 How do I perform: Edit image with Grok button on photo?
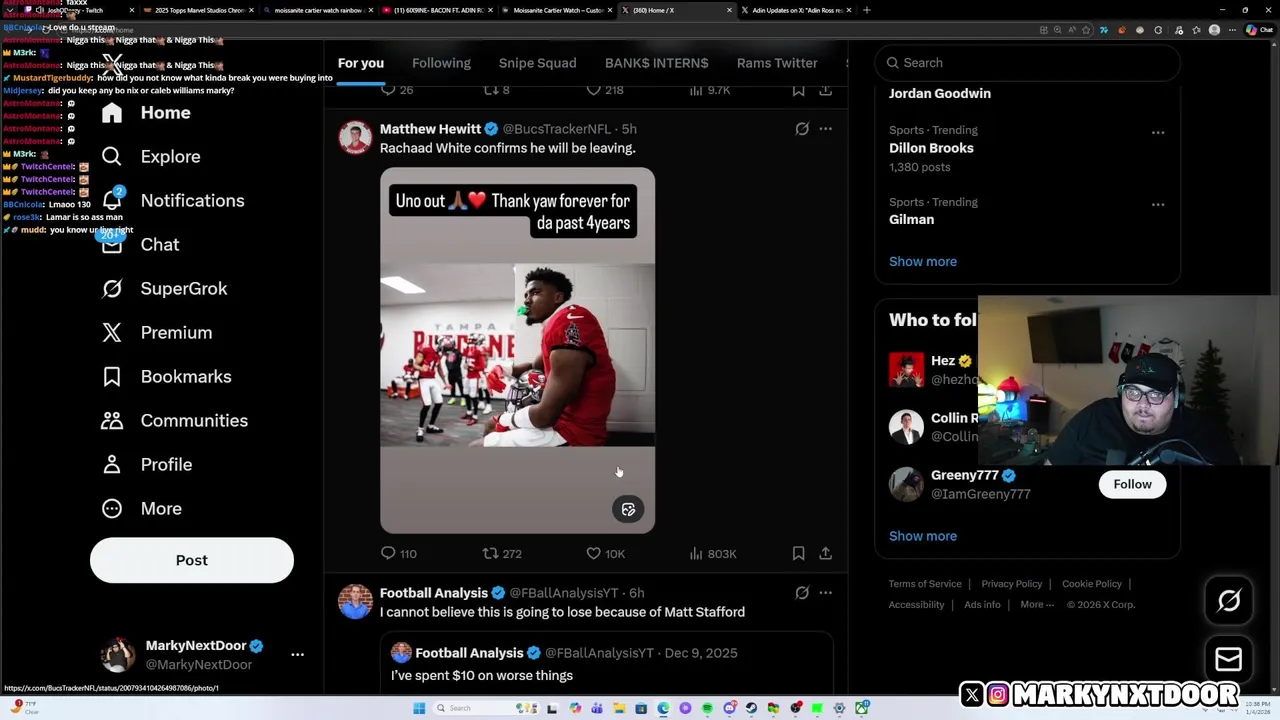[x=628, y=510]
